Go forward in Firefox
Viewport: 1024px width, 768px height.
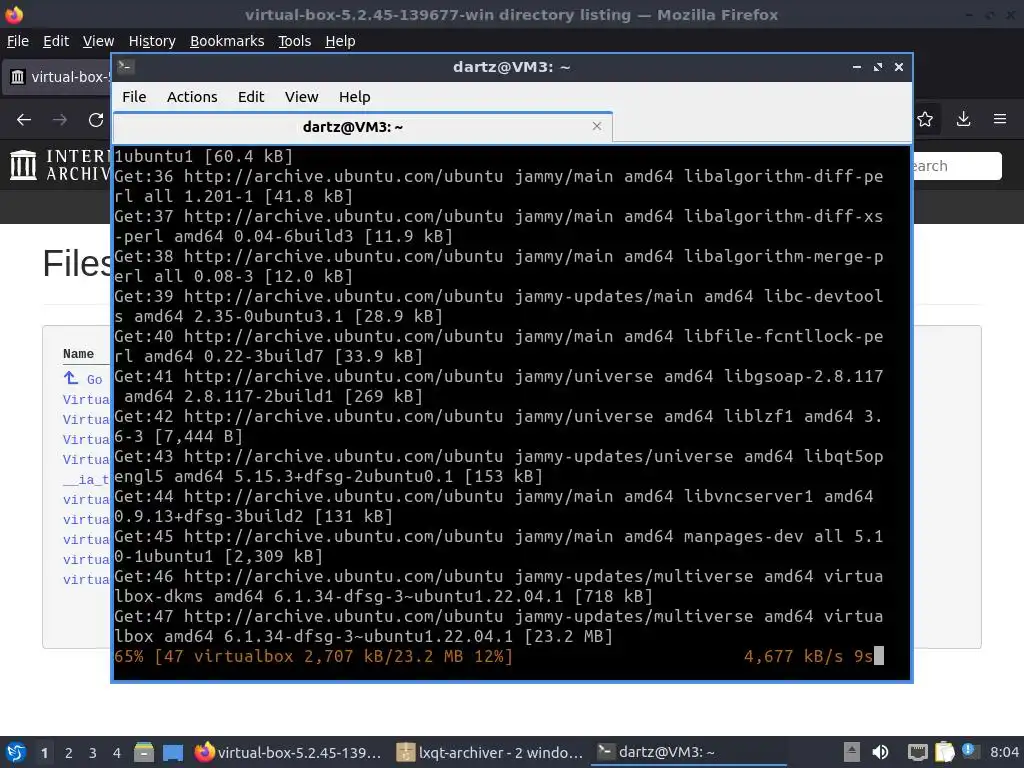[x=59, y=120]
